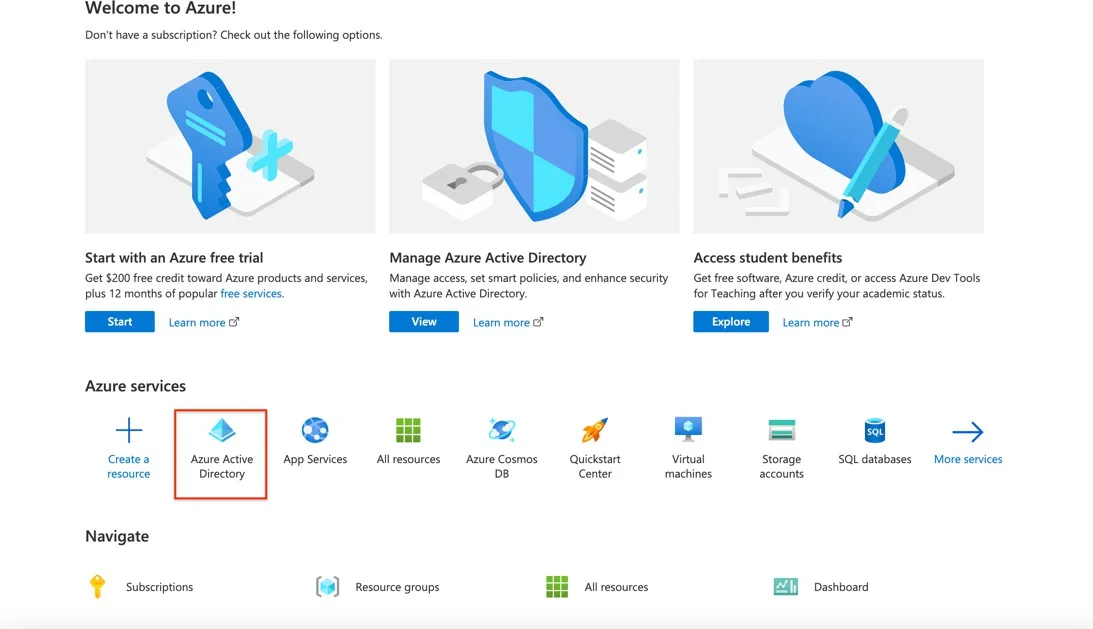
Task: Open the Resource groups link under Navigate
Action: 397,586
